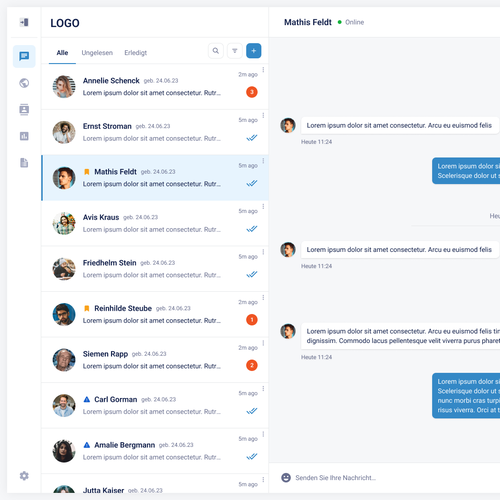Image resolution: width=500 pixels, height=500 pixels.
Task: Open the globe icon in sidebar
Action: (24, 83)
